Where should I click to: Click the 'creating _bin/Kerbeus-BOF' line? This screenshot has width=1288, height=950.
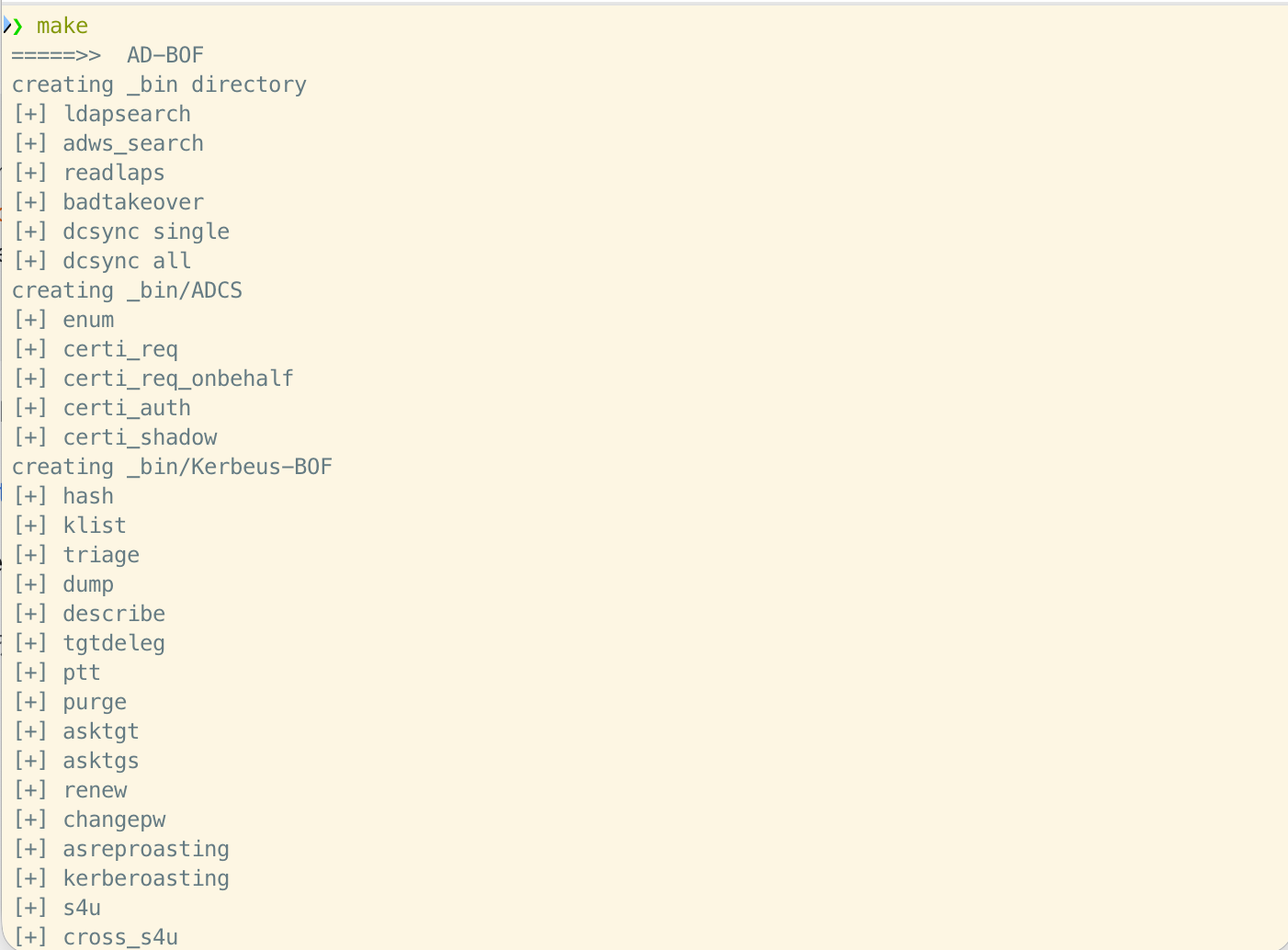coord(172,467)
